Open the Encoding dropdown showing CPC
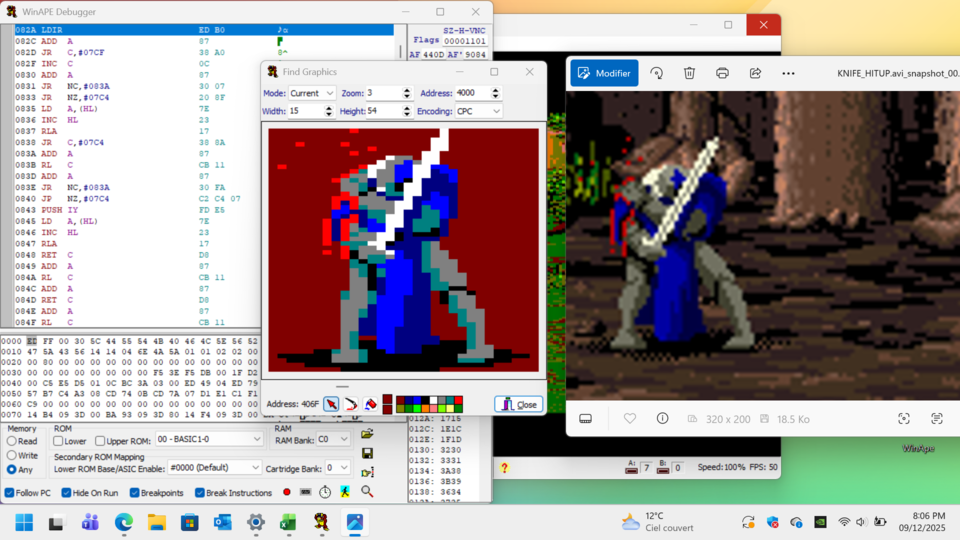 tap(478, 111)
